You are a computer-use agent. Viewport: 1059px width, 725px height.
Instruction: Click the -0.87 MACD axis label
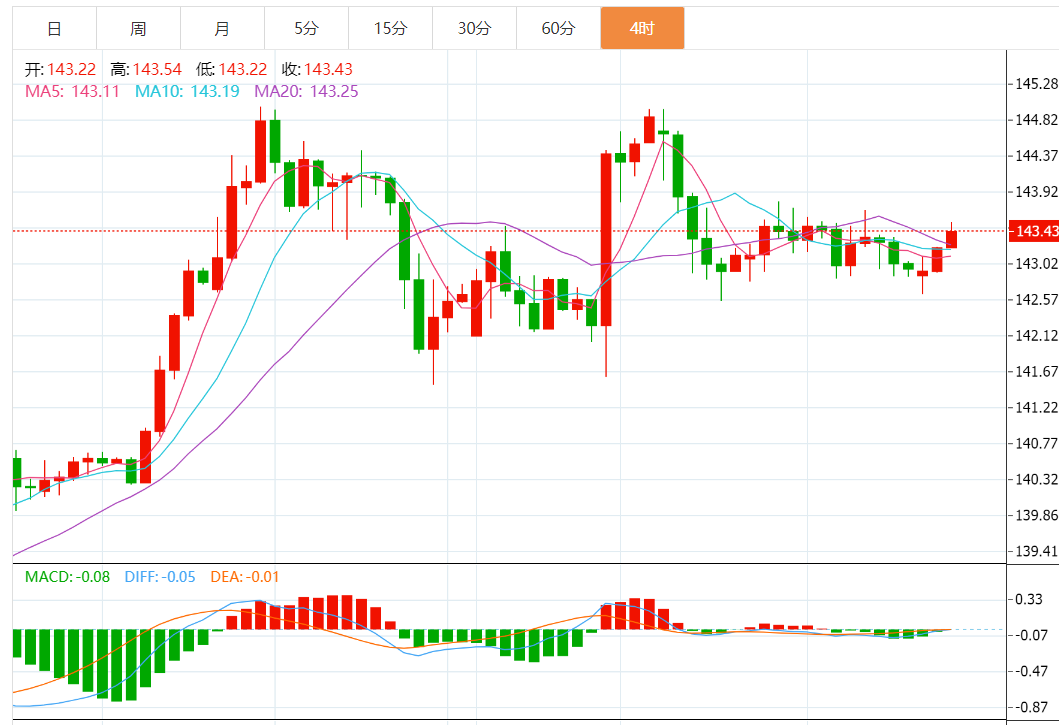(x=1031, y=707)
